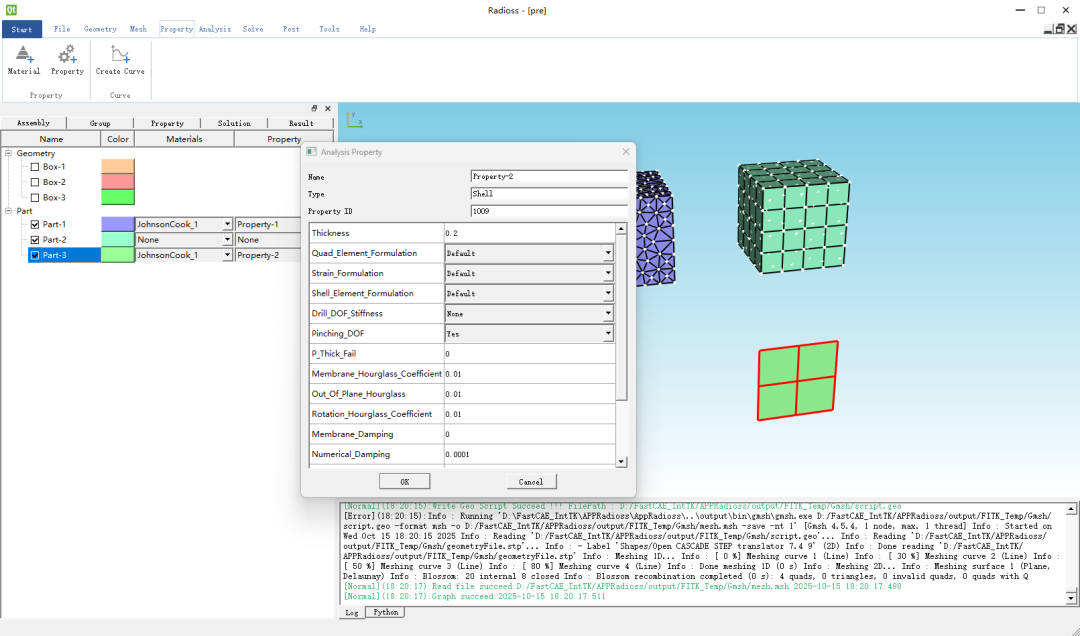
Task: Close the left dock panel
Action: point(327,109)
